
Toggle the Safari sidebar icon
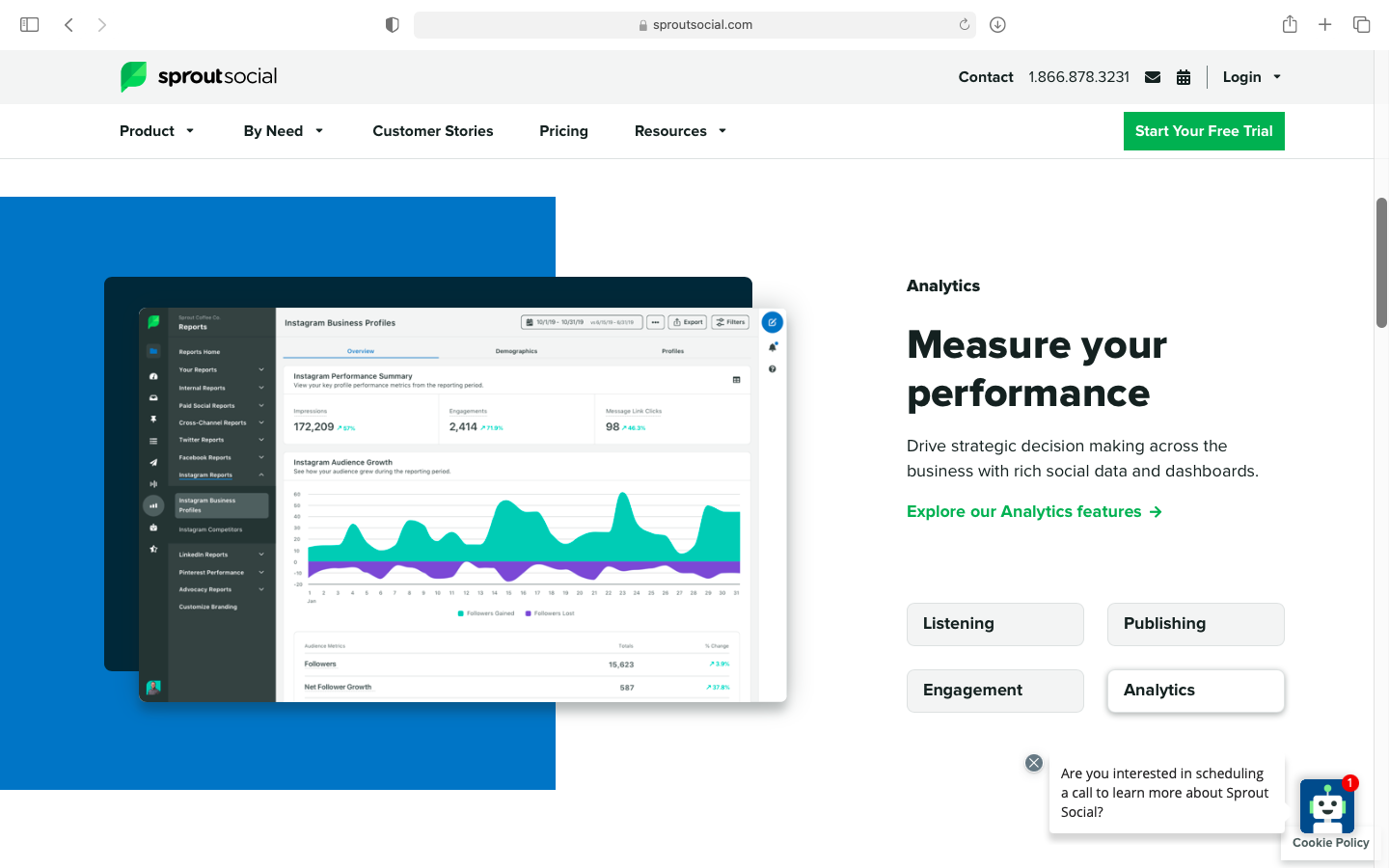pyautogui.click(x=30, y=24)
